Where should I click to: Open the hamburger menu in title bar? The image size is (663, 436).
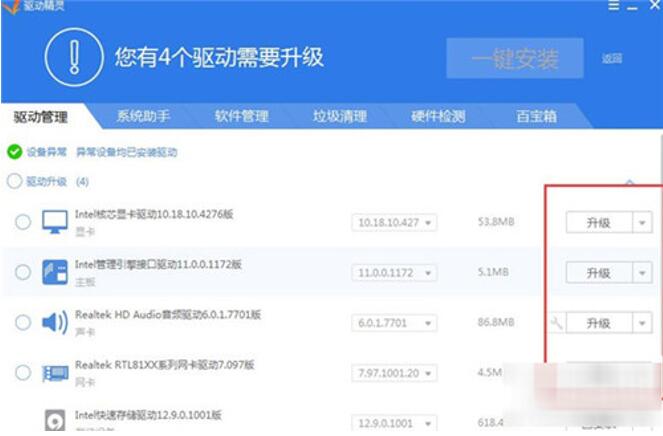click(x=614, y=5)
